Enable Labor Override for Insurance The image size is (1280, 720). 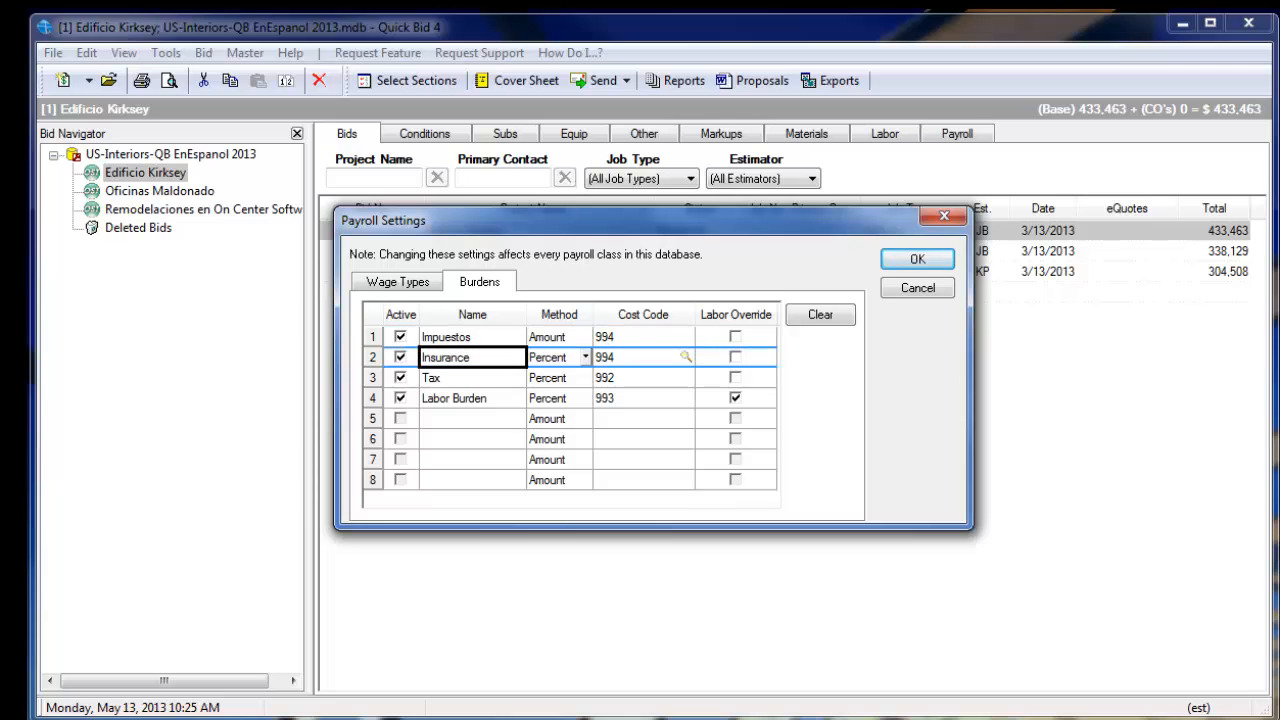point(736,357)
